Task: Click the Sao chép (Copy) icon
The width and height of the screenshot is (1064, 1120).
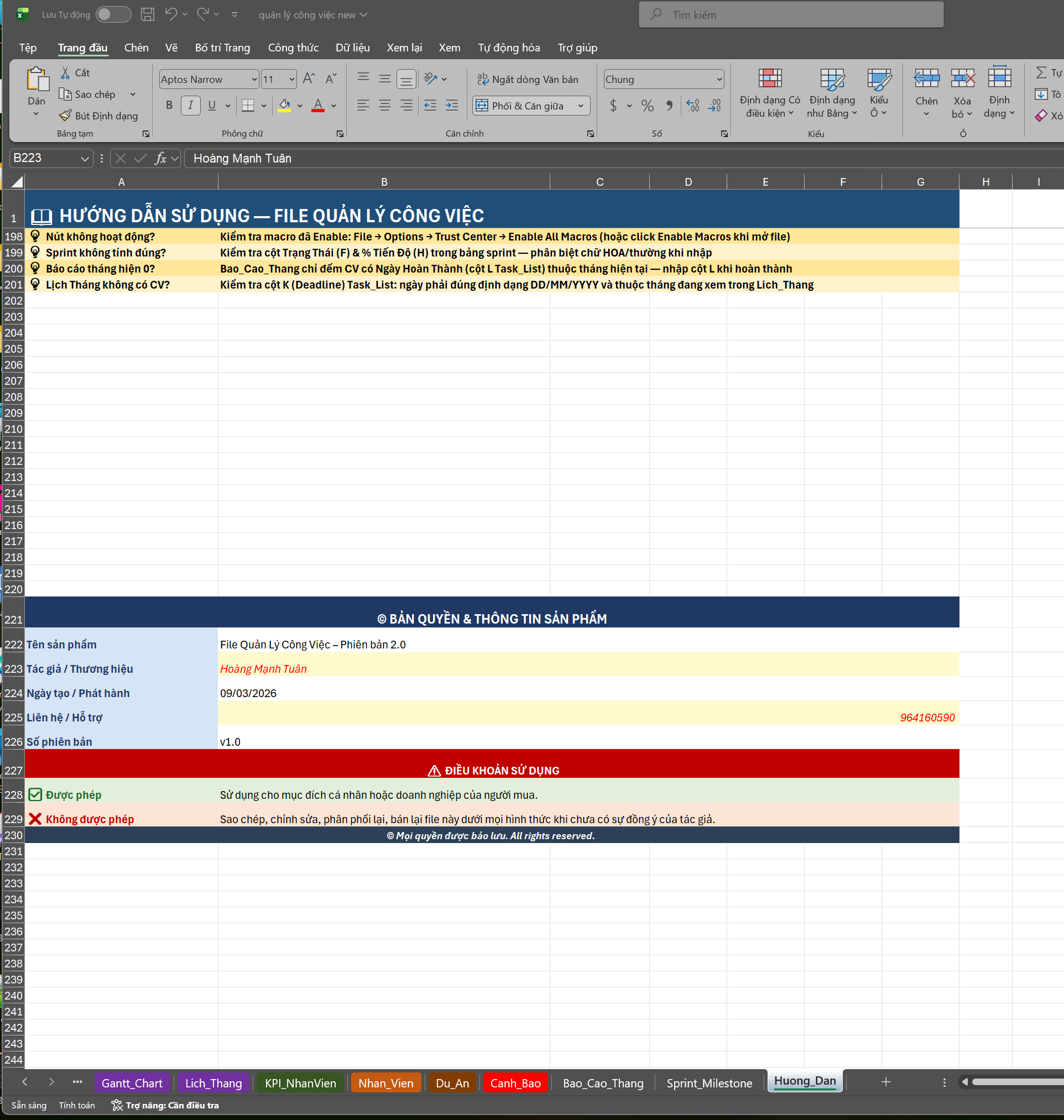Action: pyautogui.click(x=65, y=94)
